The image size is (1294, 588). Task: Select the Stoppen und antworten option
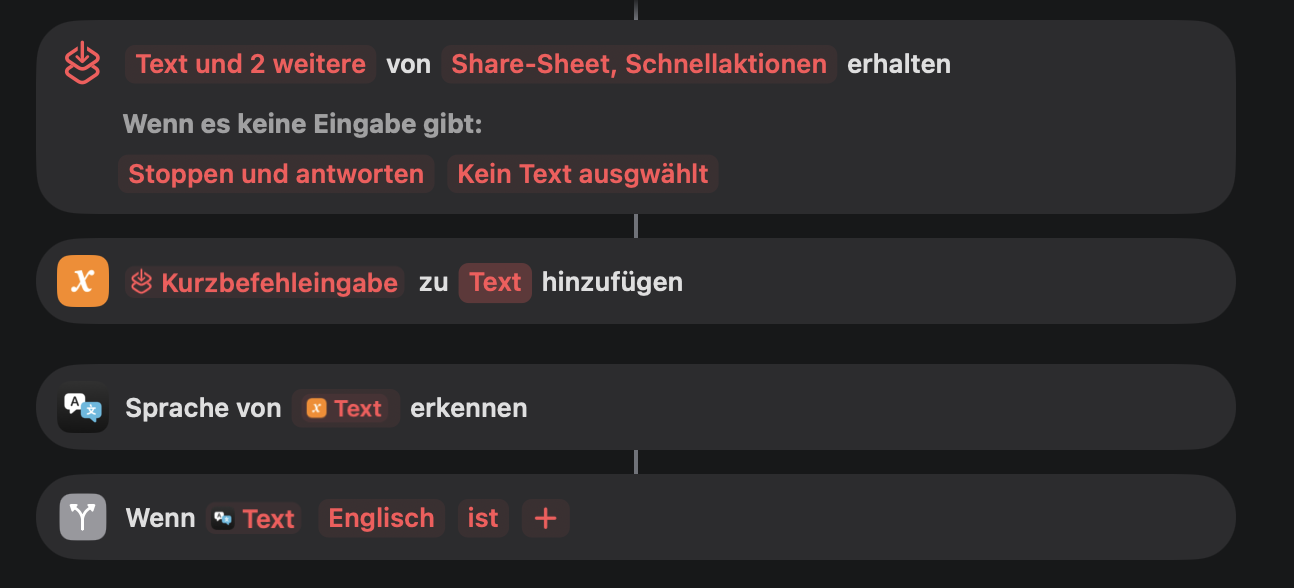276,173
